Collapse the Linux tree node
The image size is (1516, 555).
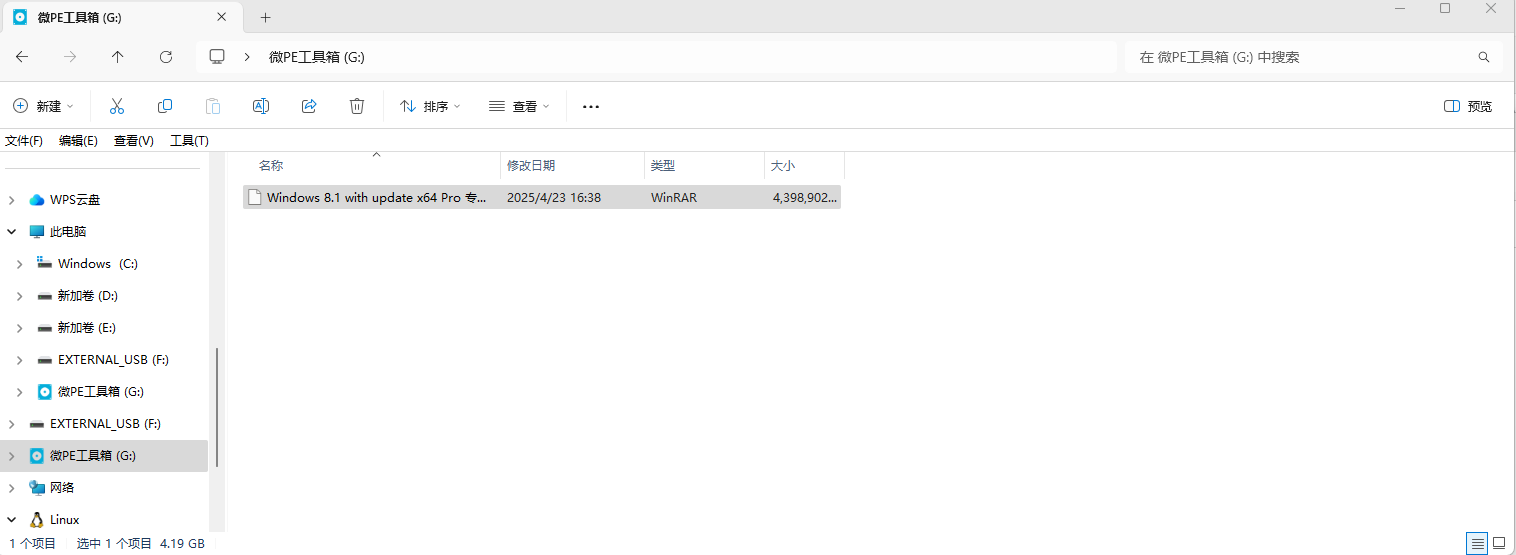pos(12,520)
